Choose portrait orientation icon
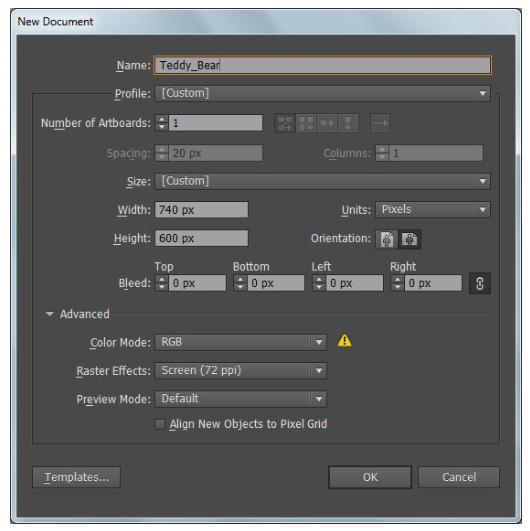Viewport: 530px width, 531px height. point(387,239)
